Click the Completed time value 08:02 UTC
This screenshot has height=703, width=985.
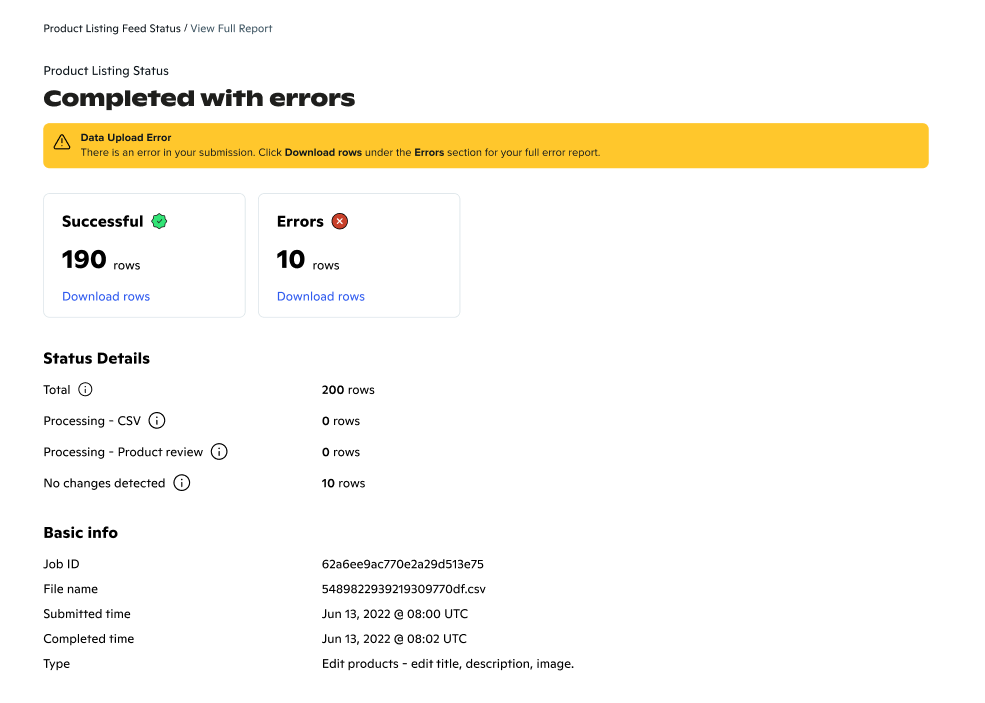point(394,639)
